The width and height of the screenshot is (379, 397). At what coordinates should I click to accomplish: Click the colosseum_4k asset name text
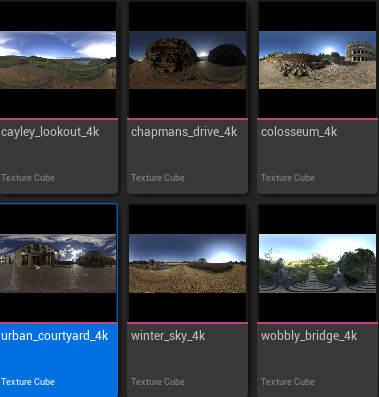(299, 132)
